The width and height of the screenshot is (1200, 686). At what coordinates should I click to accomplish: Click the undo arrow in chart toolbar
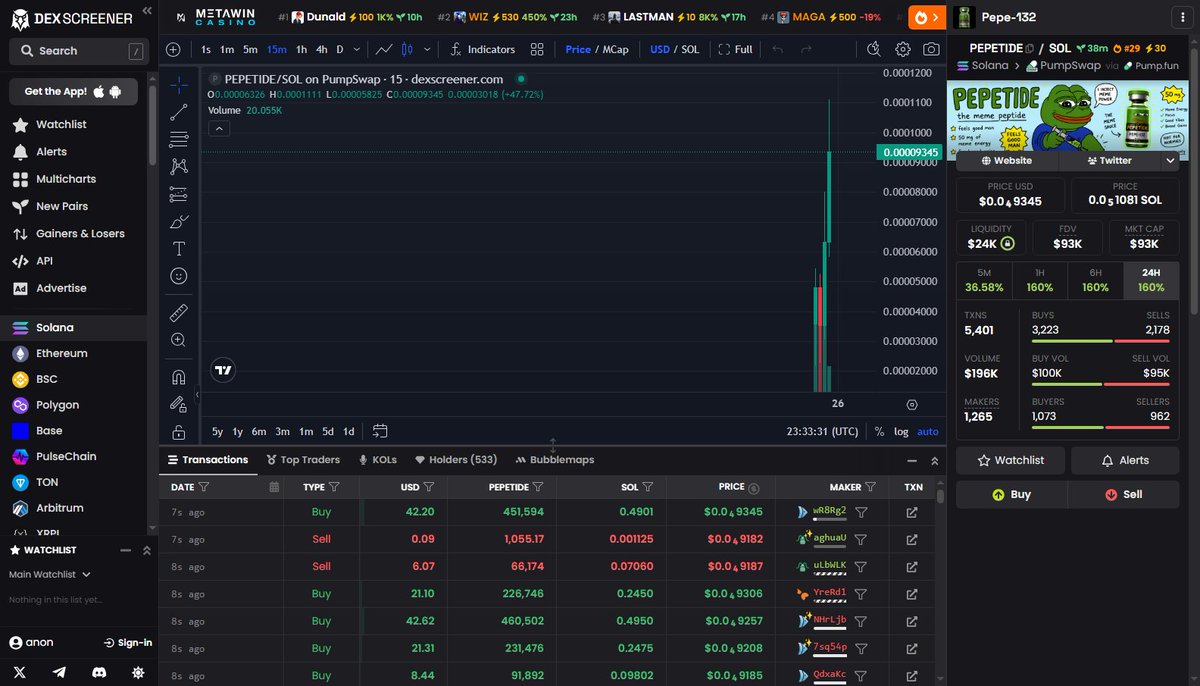778,49
